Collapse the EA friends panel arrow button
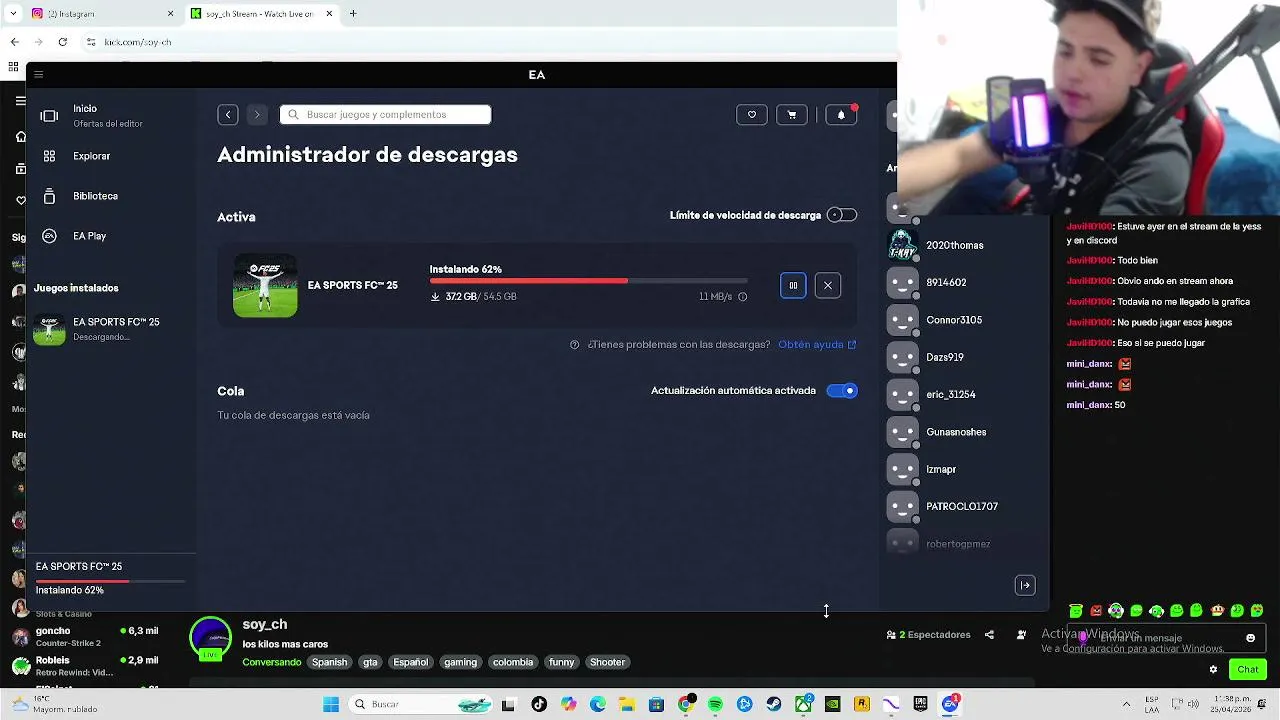 [x=1025, y=585]
